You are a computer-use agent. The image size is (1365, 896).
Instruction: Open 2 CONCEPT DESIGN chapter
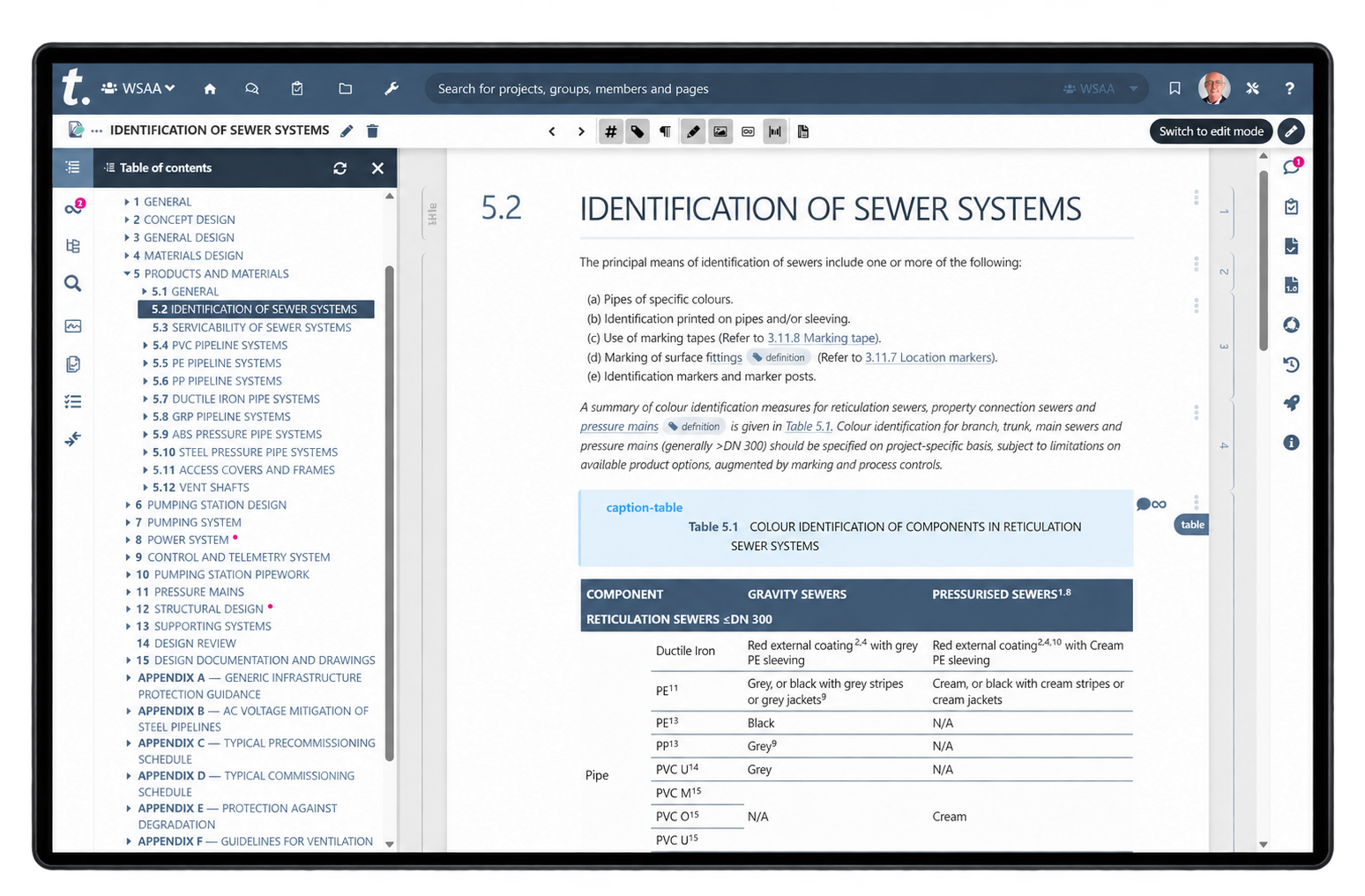[184, 220]
